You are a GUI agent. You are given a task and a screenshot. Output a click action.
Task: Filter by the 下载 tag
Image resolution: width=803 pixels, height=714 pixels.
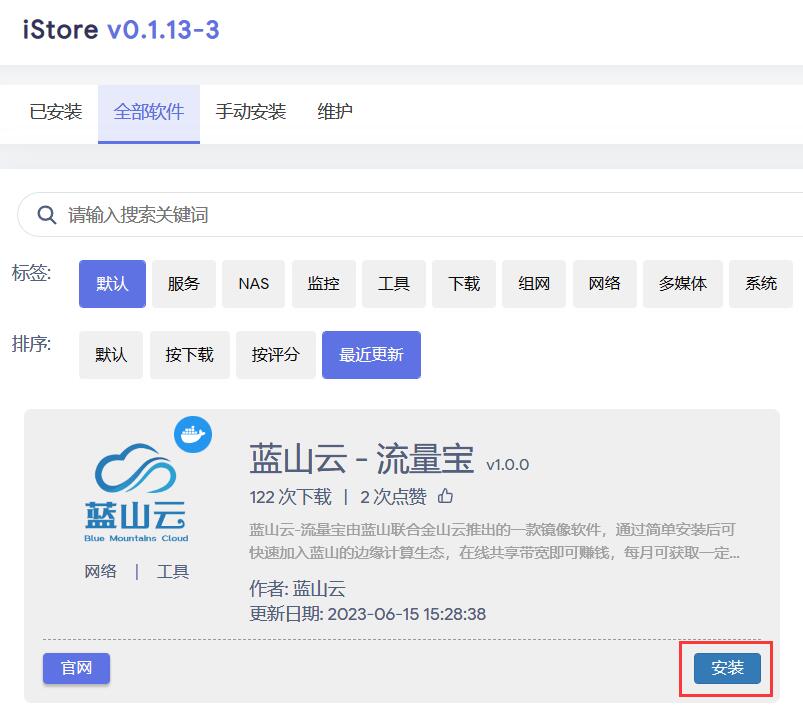click(464, 284)
